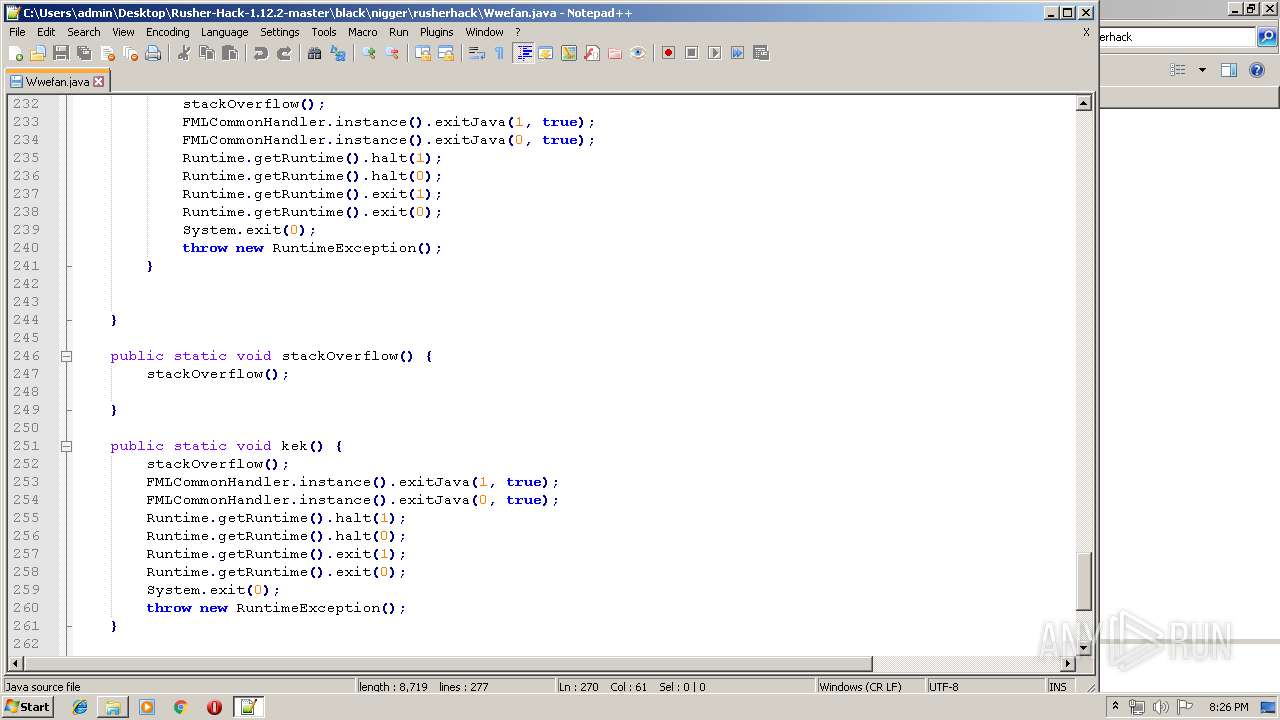Show the Document Map panel icon
The height and width of the screenshot is (720, 1280).
[569, 53]
